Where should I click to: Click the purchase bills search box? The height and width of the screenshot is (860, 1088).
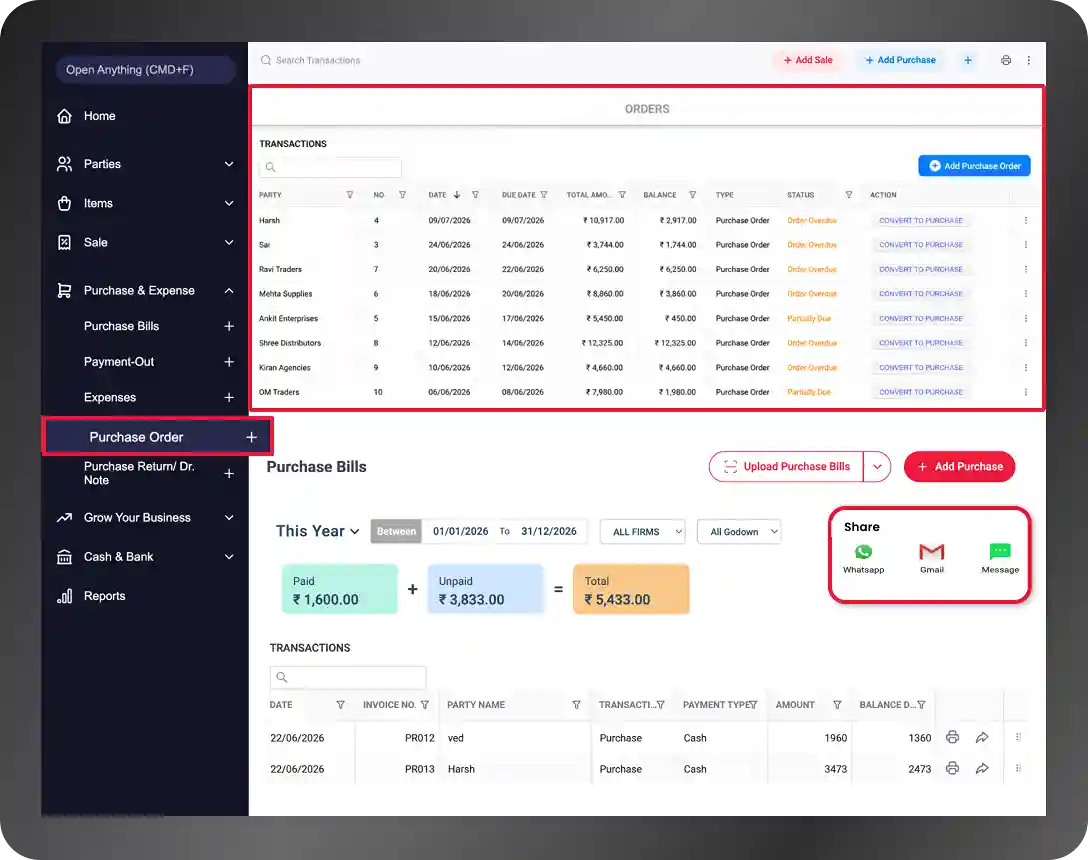coord(348,677)
